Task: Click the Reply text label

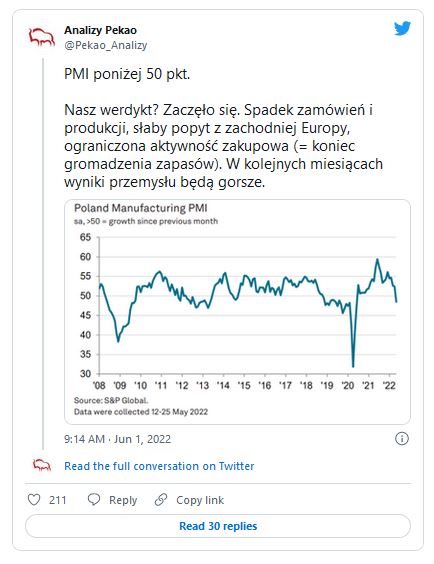Action: [123, 500]
